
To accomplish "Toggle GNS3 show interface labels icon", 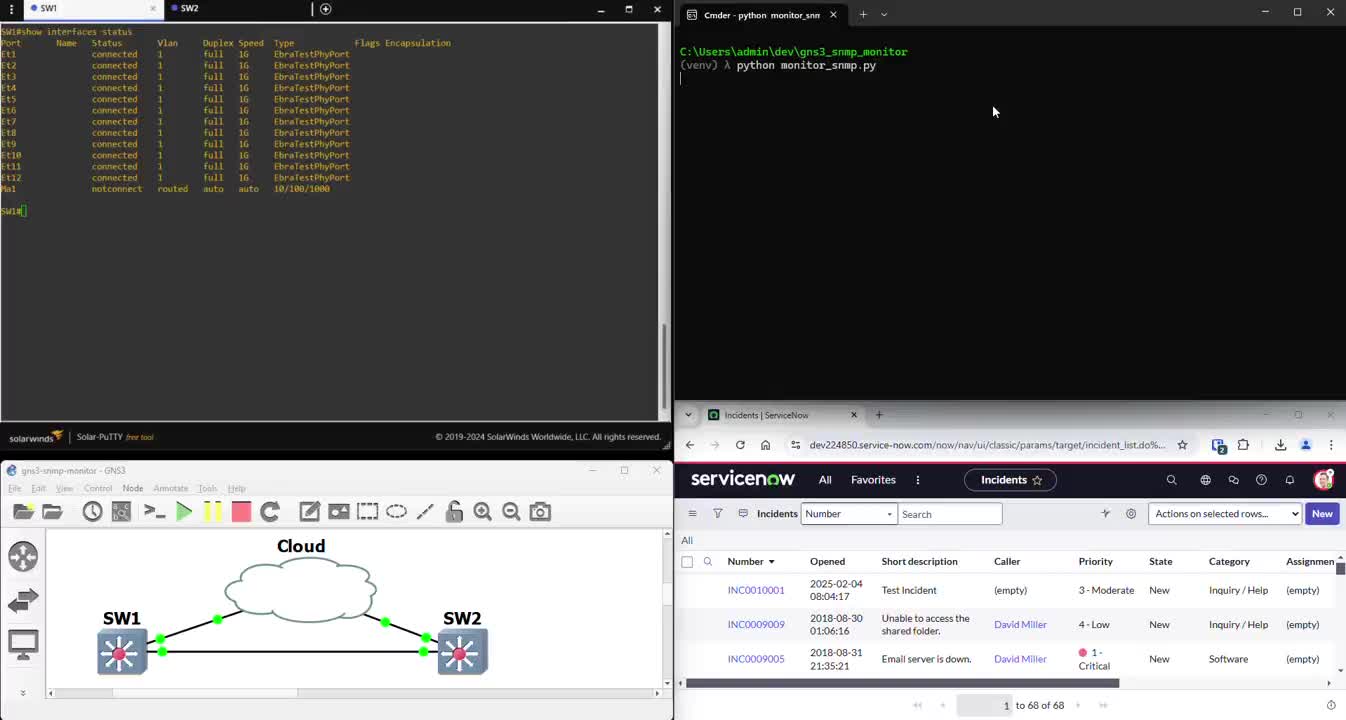I will pos(121,512).
